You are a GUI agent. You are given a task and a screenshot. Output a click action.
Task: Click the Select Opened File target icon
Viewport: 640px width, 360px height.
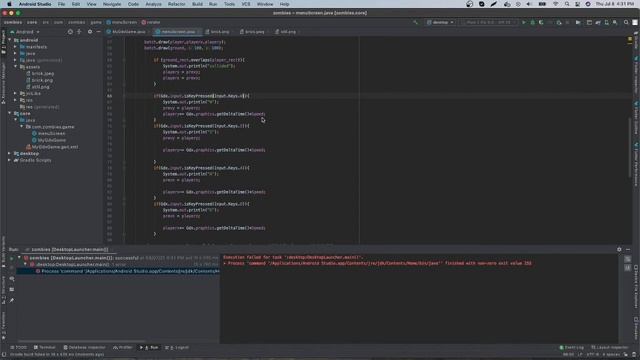[70, 32]
